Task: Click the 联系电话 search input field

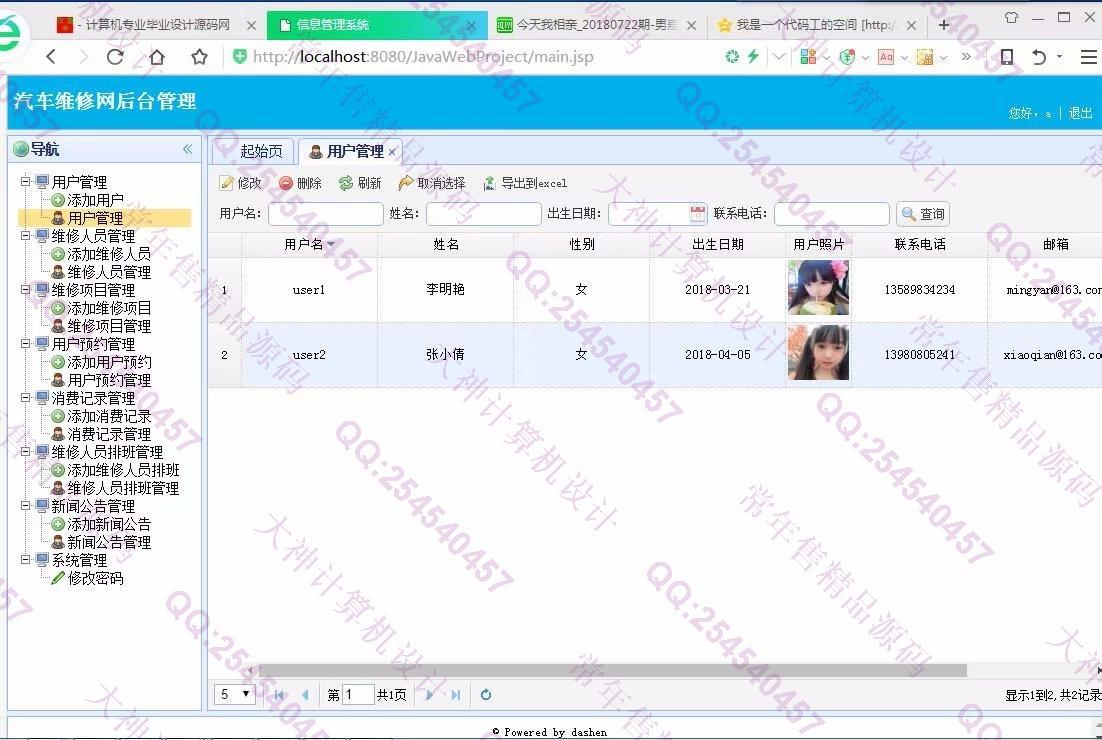Action: point(831,214)
